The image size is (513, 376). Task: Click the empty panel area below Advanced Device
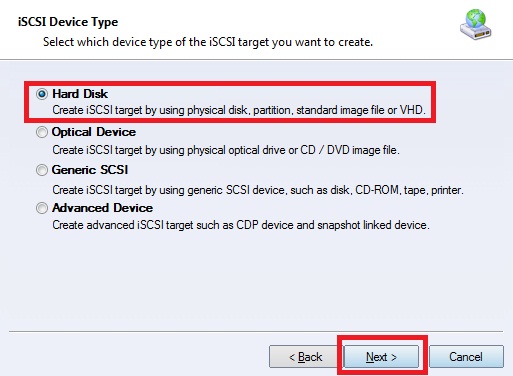pyautogui.click(x=256, y=280)
